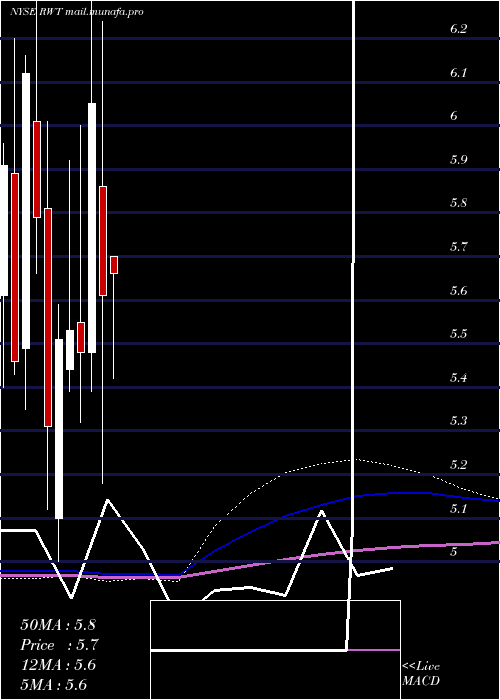Image resolution: width=500 pixels, height=700 pixels.
Task: Click the 5.5 price axis label
Action: coord(458,334)
